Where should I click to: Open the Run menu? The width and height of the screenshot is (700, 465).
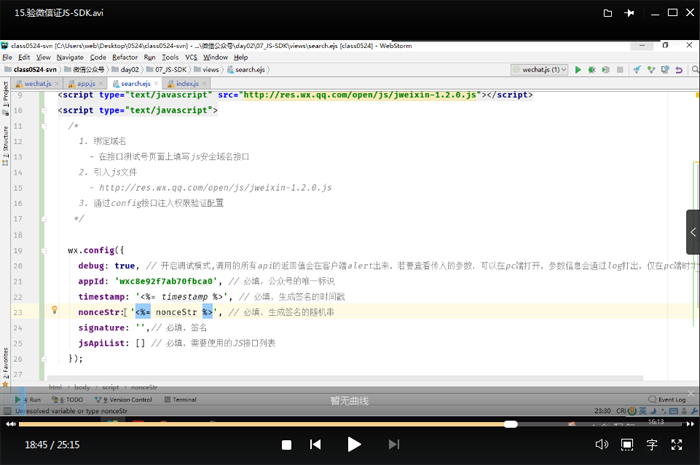150,57
